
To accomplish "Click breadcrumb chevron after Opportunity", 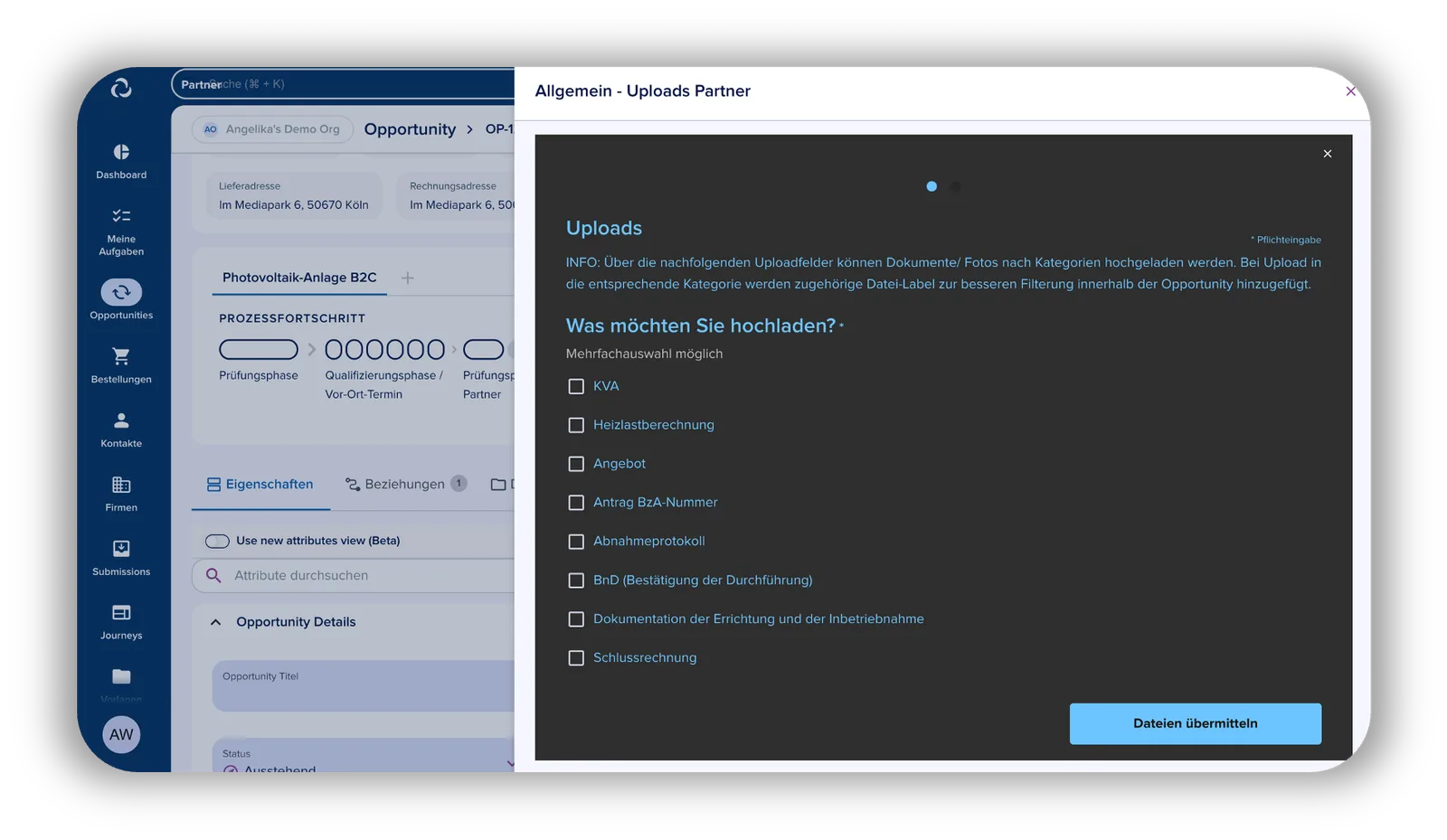I will click(469, 129).
